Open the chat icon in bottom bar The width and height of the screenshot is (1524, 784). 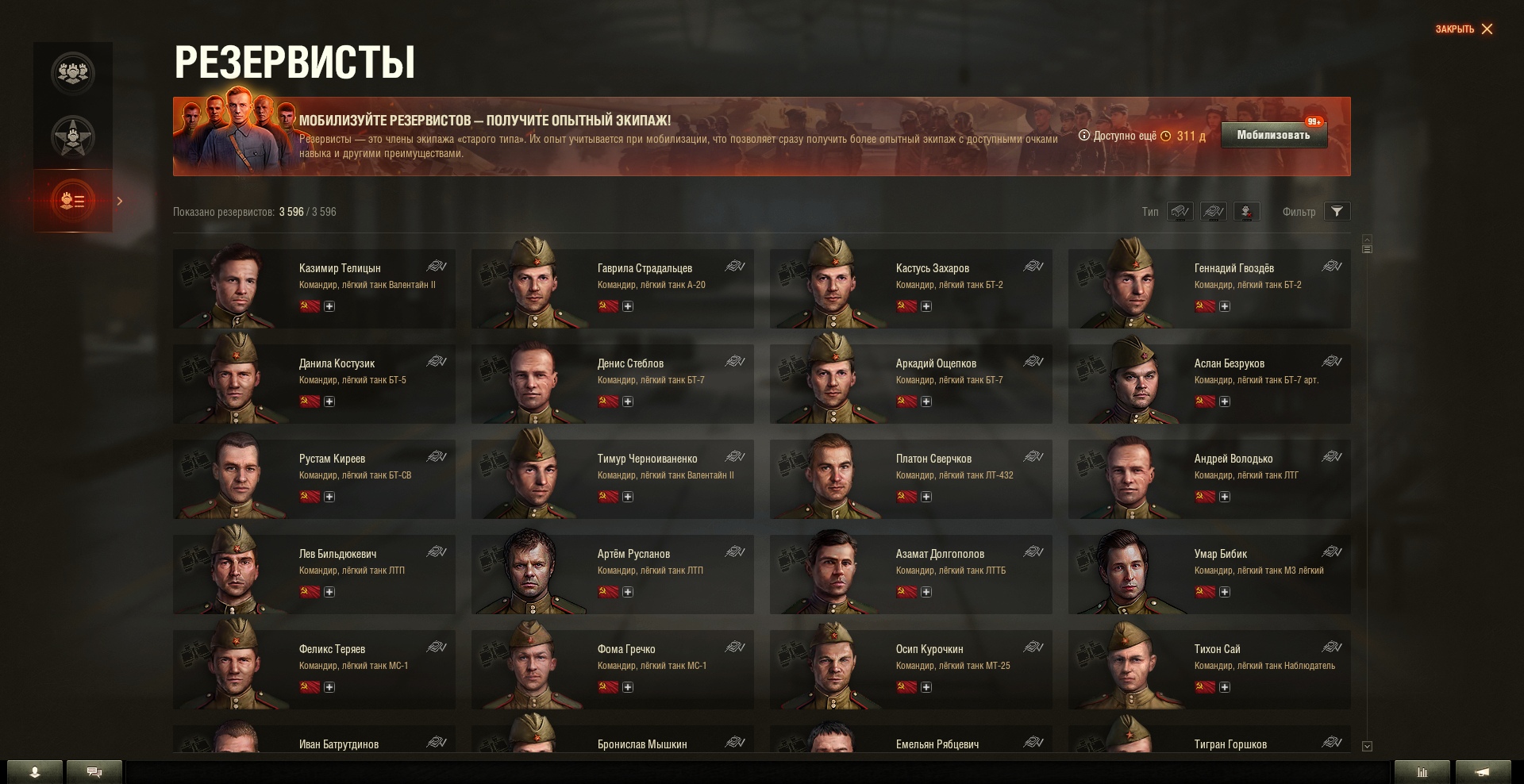pyautogui.click(x=94, y=772)
